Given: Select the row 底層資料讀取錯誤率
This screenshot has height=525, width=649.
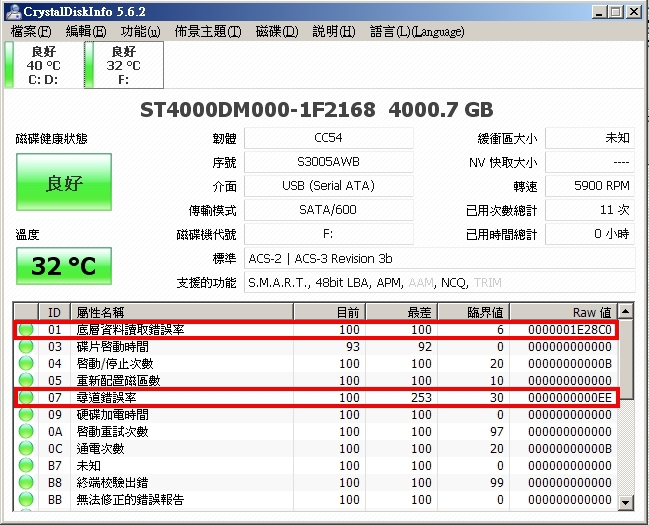Looking at the screenshot, I should point(316,330).
